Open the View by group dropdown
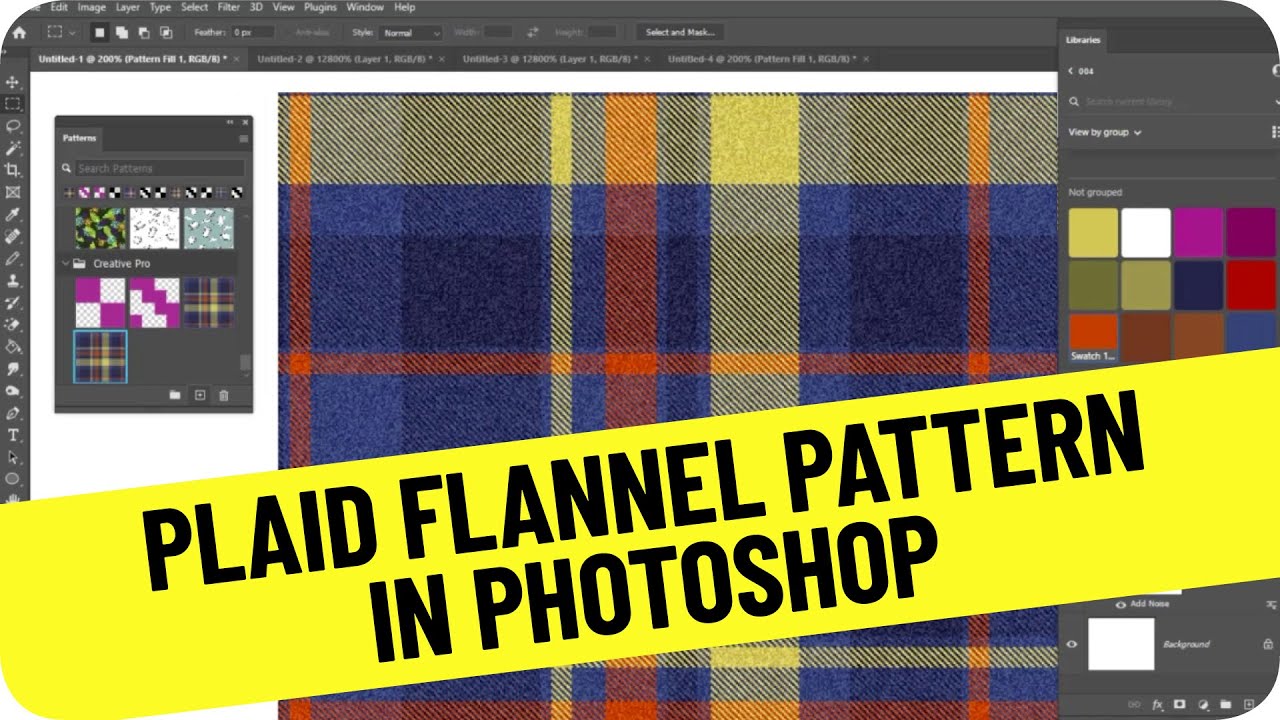This screenshot has height=720, width=1280. pos(1104,132)
